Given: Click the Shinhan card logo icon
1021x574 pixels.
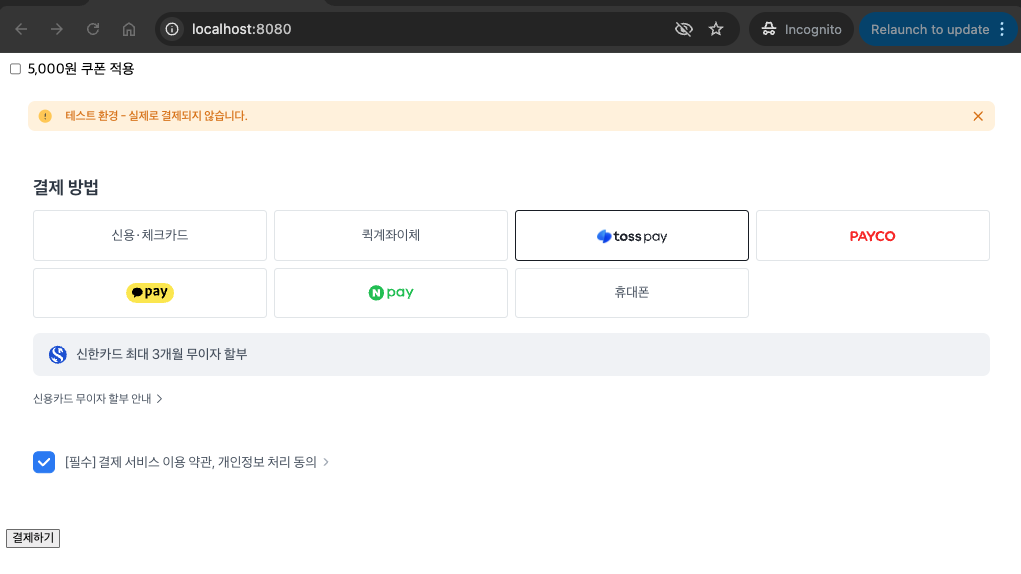Looking at the screenshot, I should point(57,355).
